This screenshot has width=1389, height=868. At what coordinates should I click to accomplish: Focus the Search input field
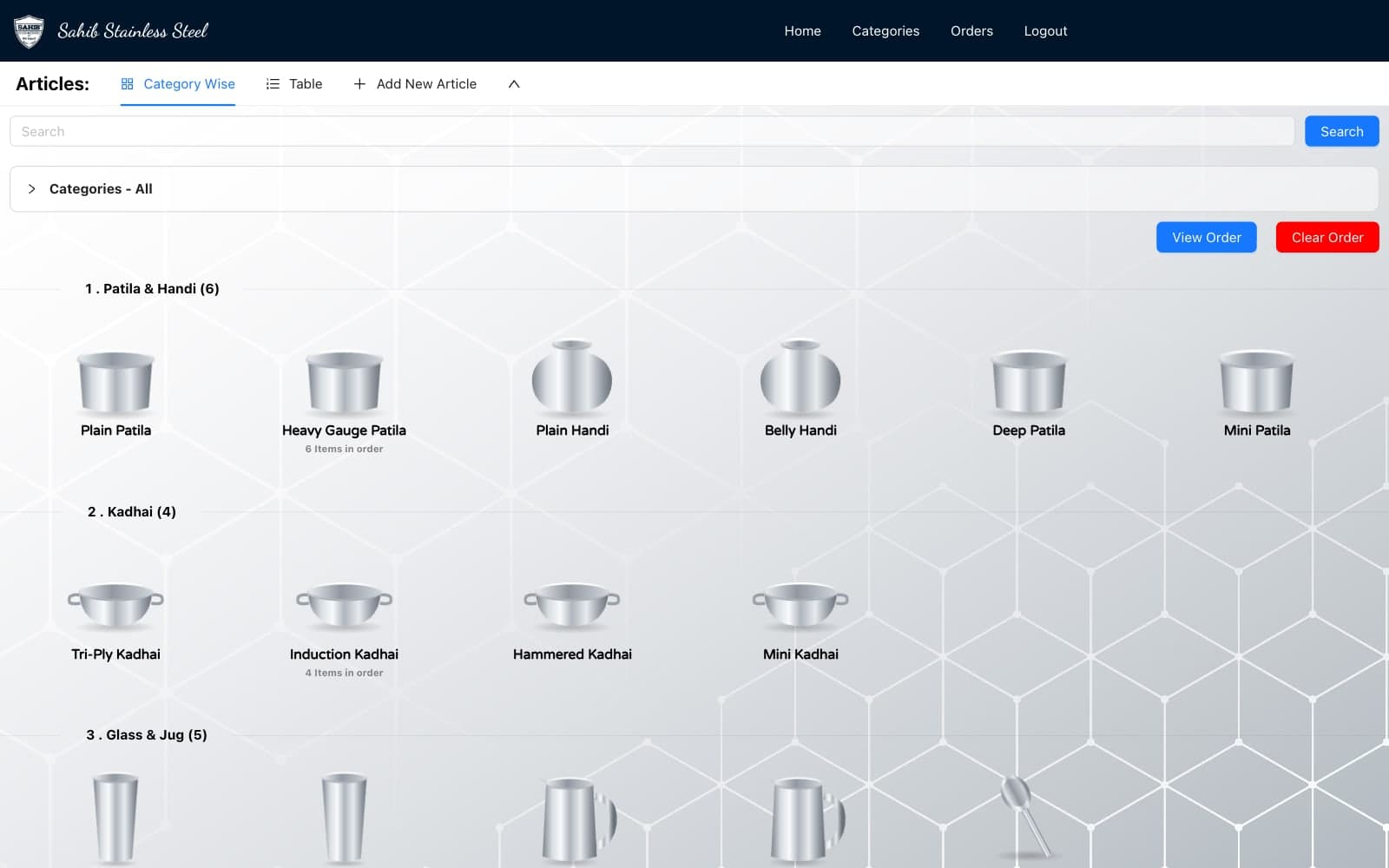click(x=652, y=132)
